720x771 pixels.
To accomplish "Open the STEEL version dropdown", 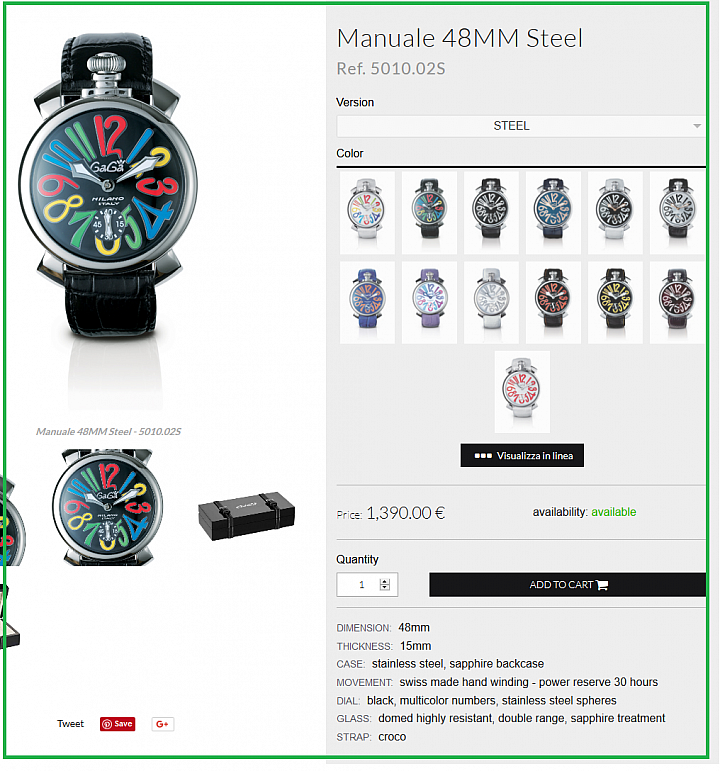I will (x=521, y=126).
